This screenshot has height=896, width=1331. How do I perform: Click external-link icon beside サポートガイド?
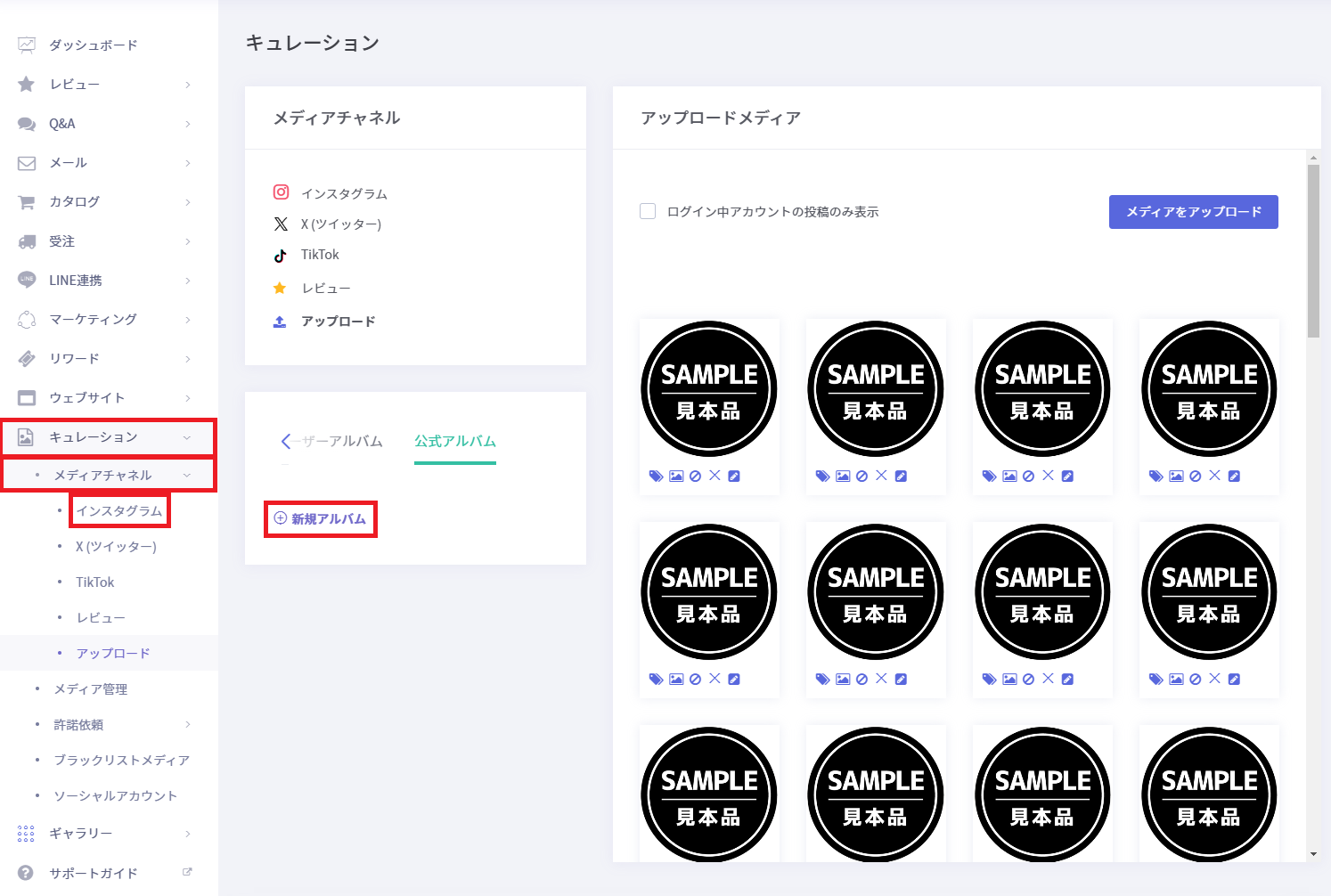pyautogui.click(x=187, y=872)
